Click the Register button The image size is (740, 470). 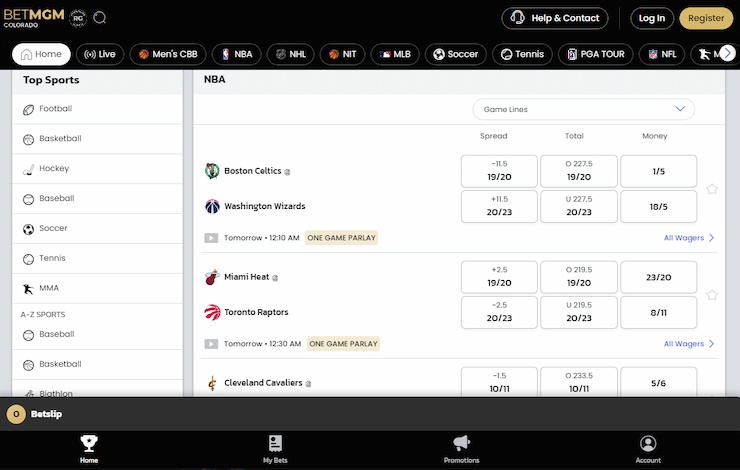pos(706,18)
